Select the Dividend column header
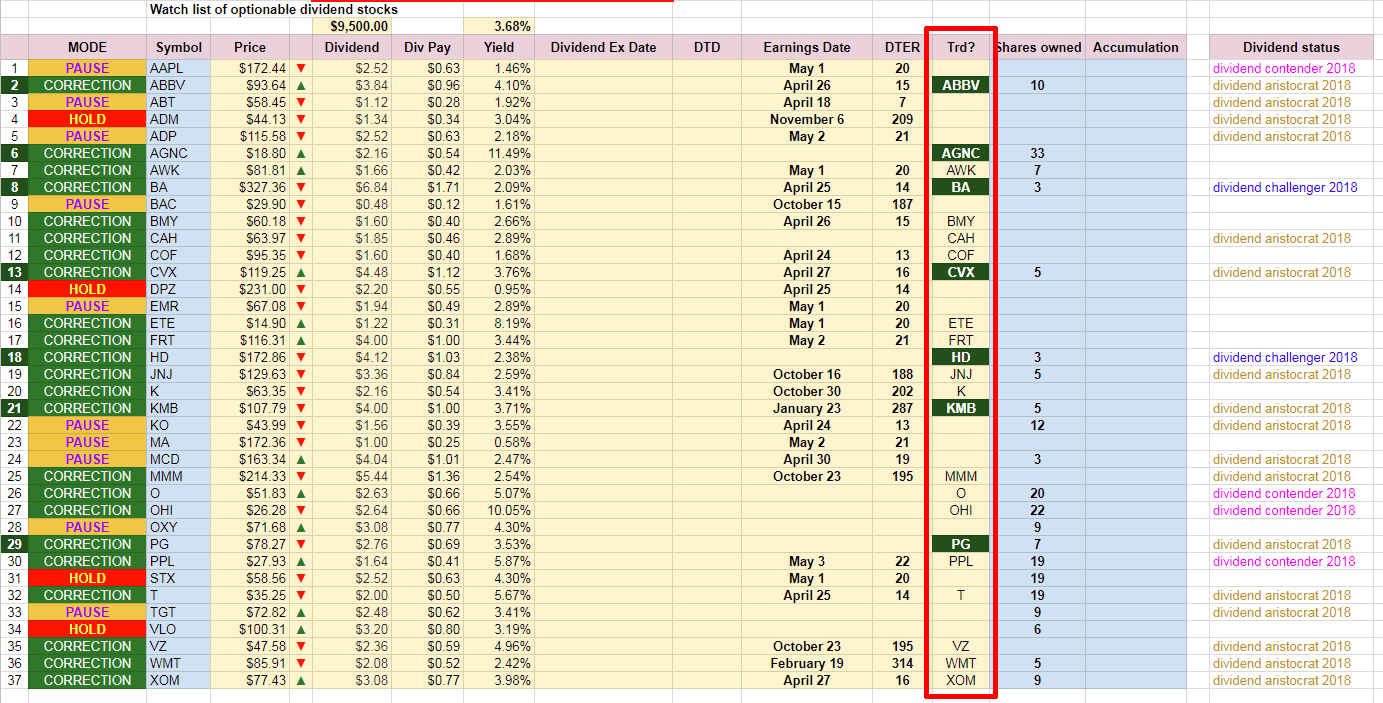 pos(352,47)
